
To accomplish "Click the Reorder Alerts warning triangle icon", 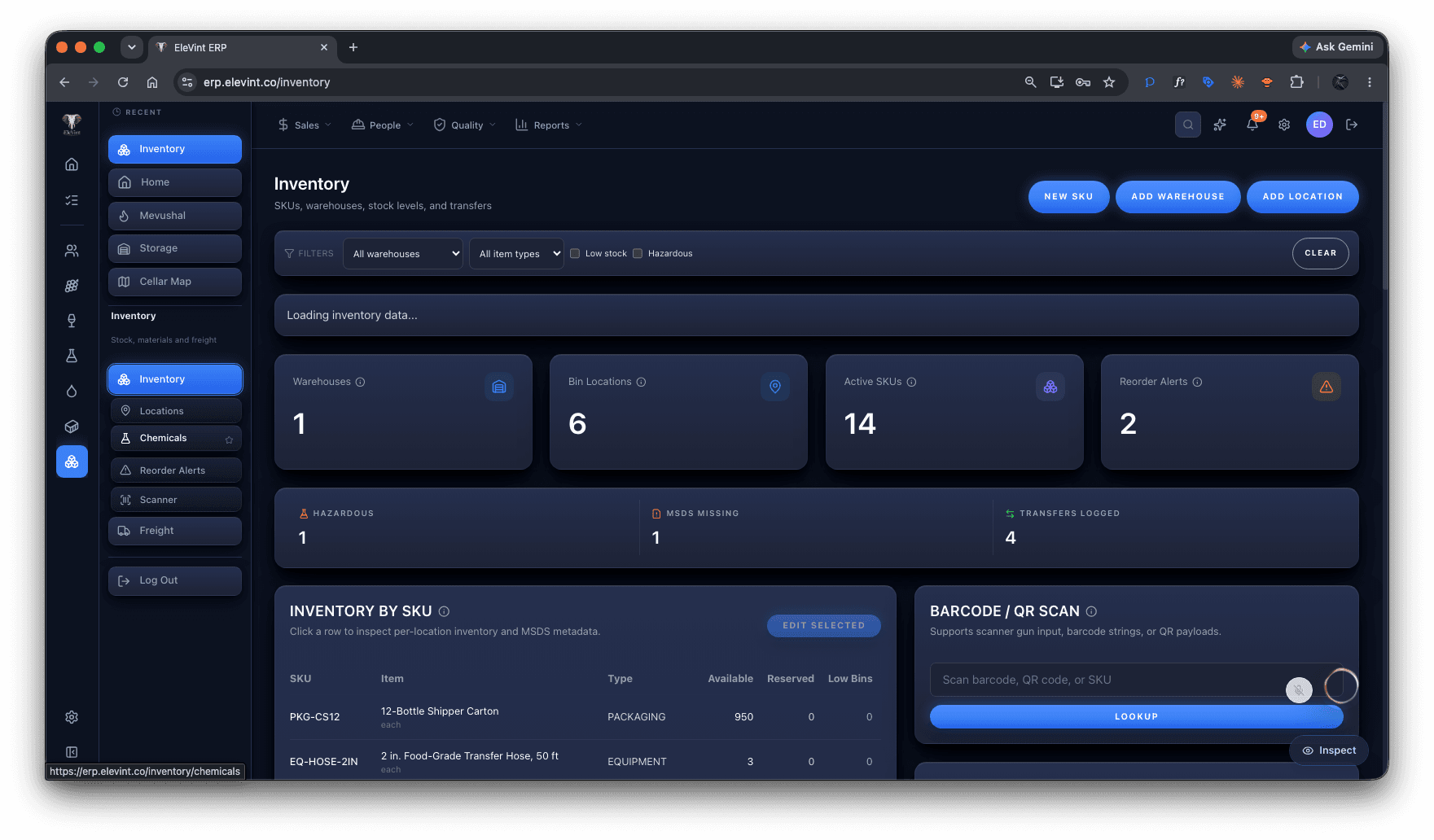I will pos(1327,387).
